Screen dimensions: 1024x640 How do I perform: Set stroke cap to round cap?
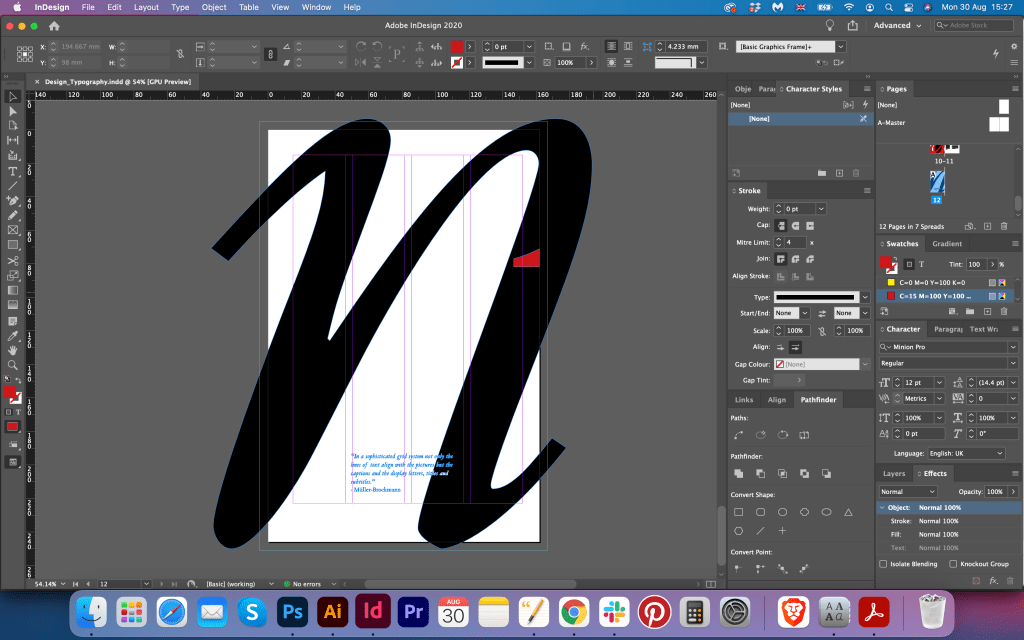[796, 226]
